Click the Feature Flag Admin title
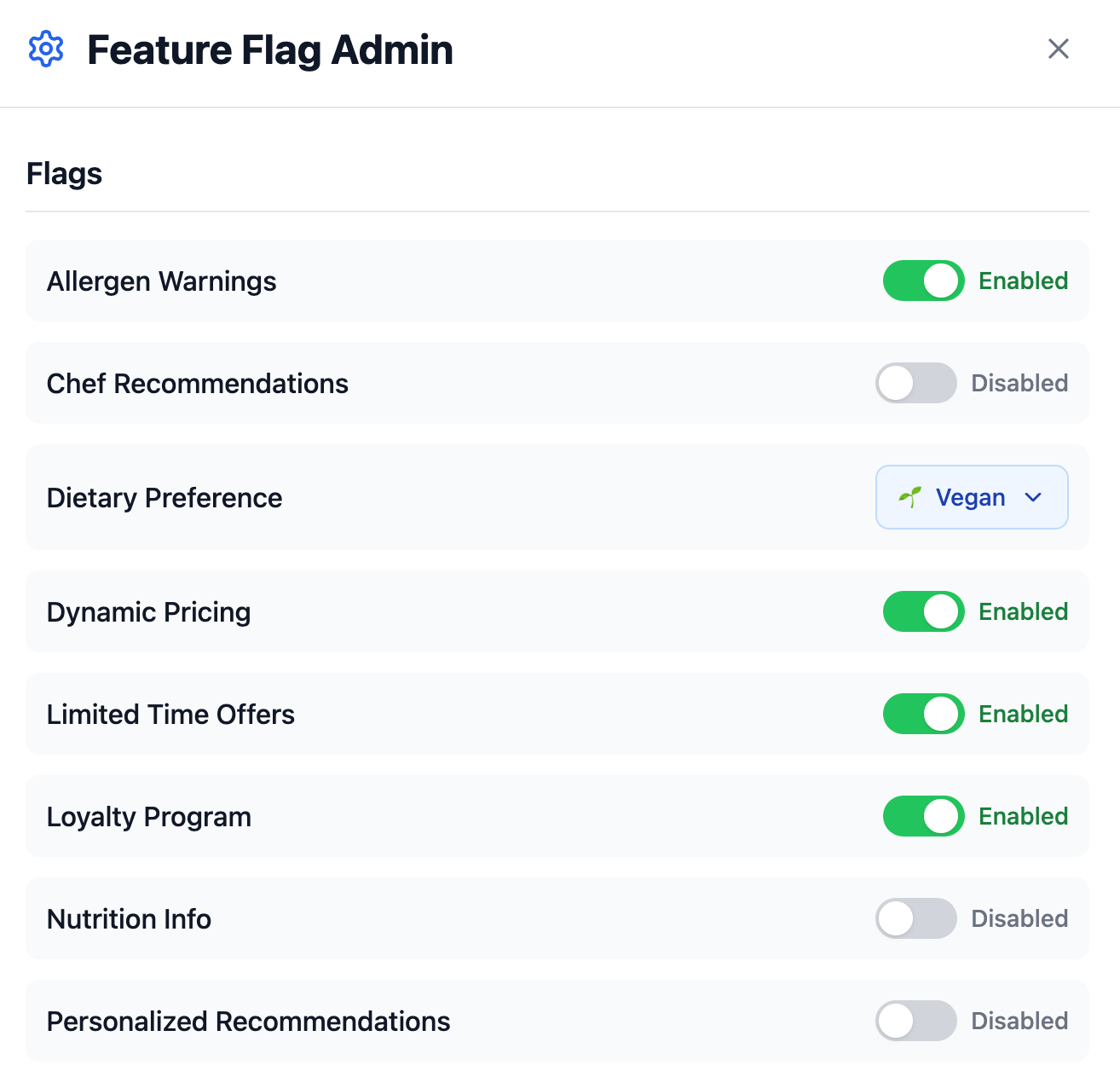1120x1071 pixels. coord(269,49)
